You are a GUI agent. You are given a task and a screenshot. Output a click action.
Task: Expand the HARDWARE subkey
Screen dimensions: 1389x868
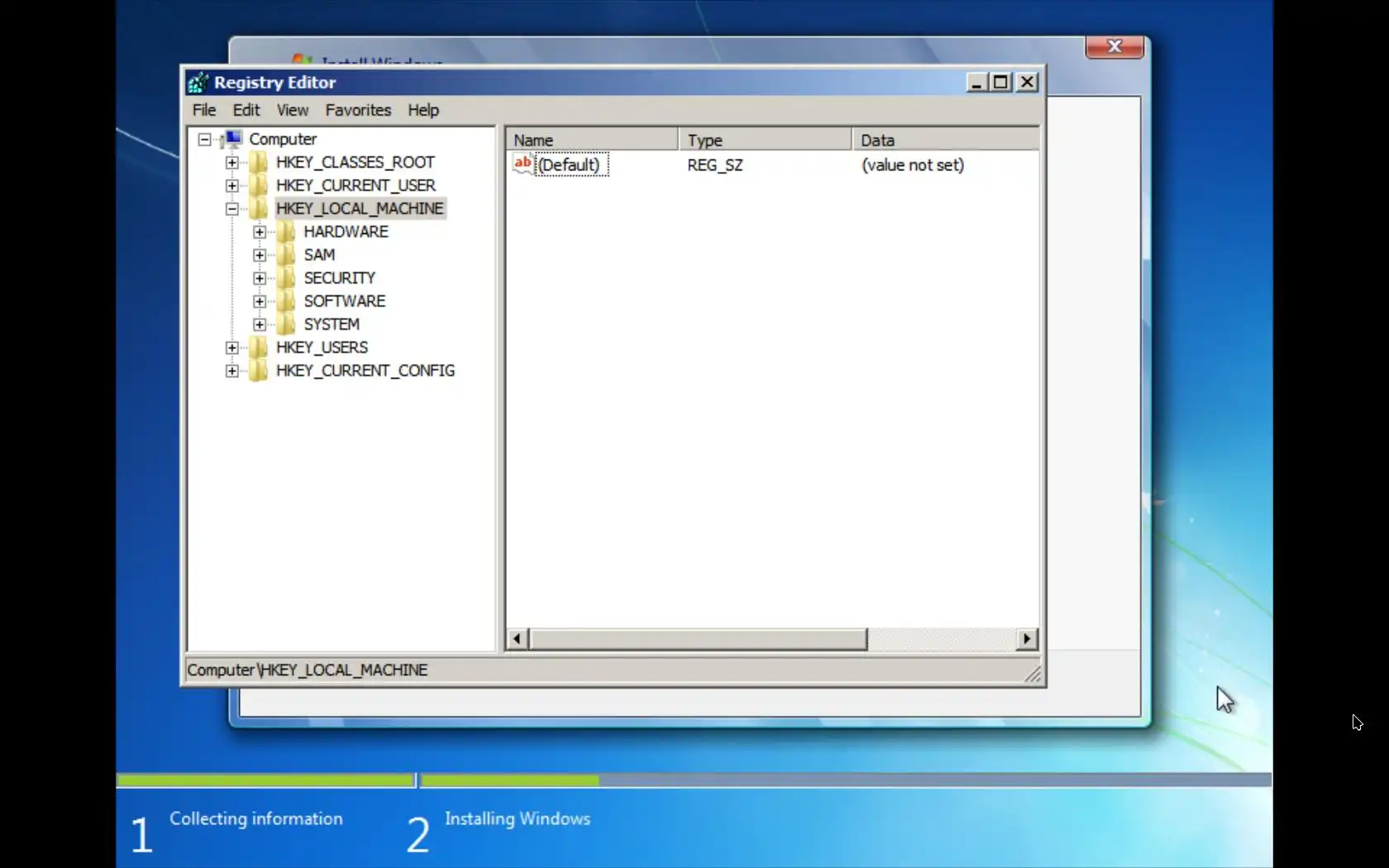pos(260,232)
